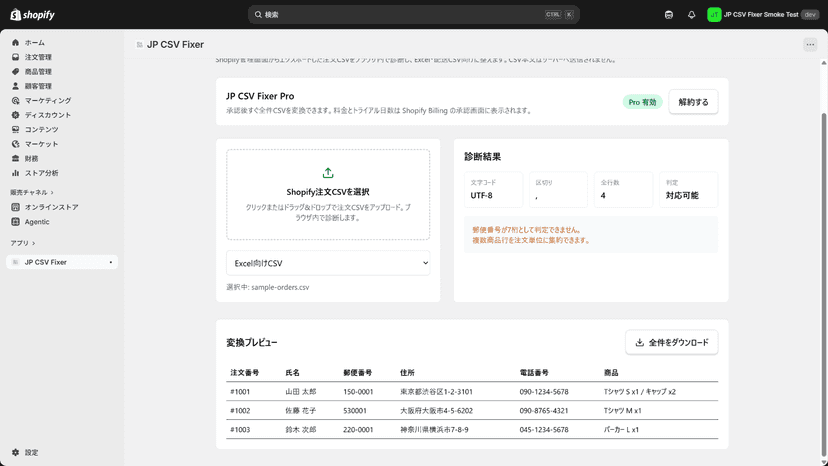Select ストア分析 in the sidebar
The image size is (828, 466).
tap(42, 173)
